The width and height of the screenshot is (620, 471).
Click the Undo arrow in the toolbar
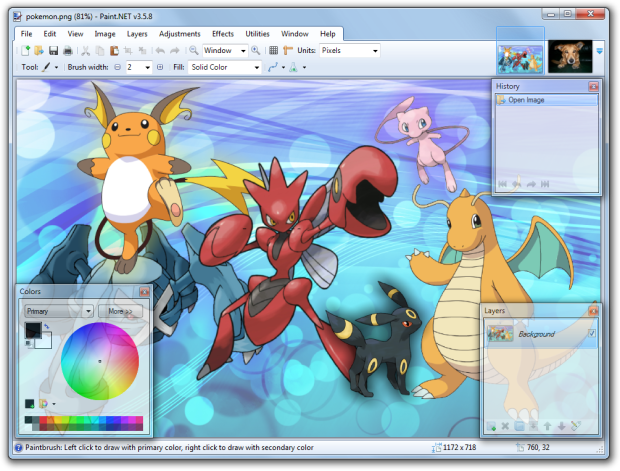pyautogui.click(x=160, y=50)
